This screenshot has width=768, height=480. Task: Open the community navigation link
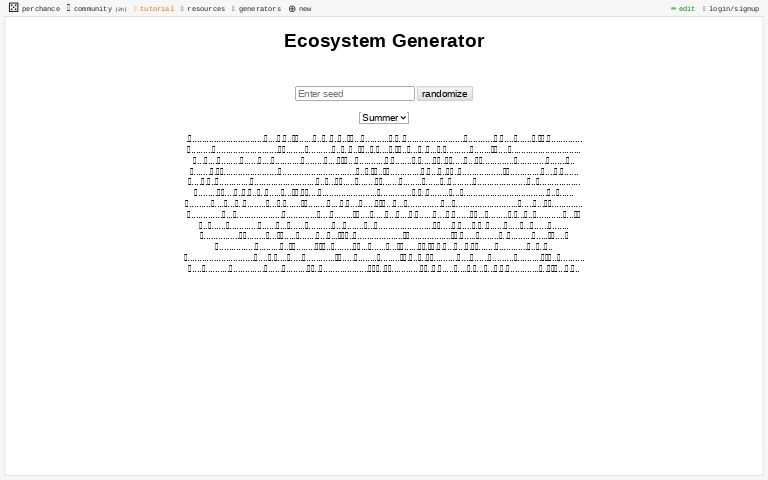click(x=93, y=9)
